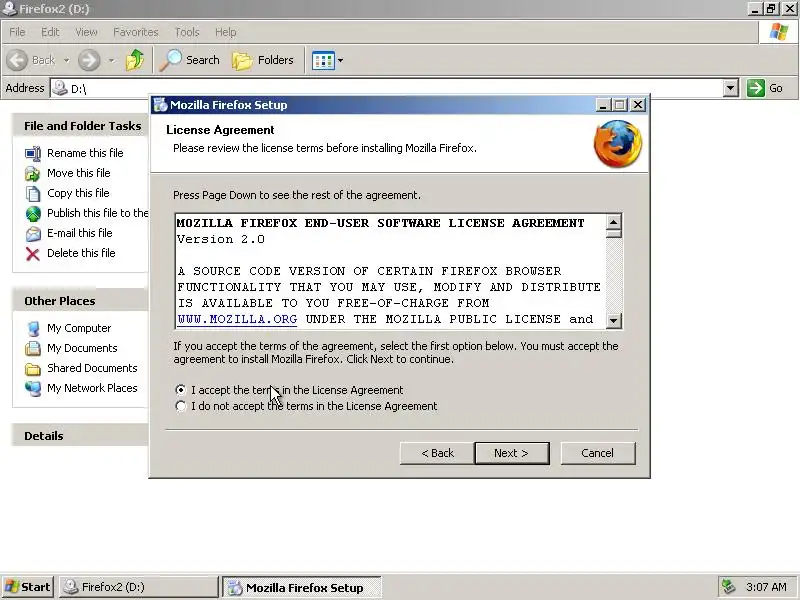Click the 'Publish this file' globe icon
This screenshot has height=600, width=800.
33,213
